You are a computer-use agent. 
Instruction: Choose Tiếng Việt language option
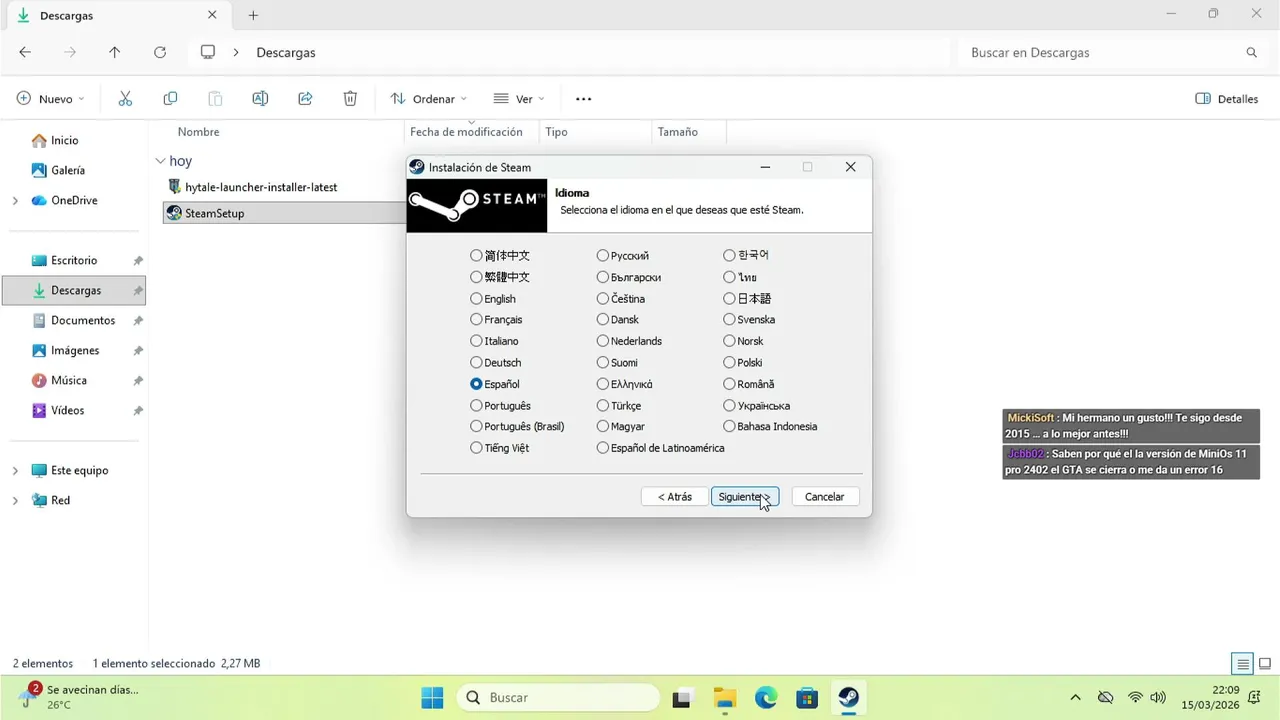(476, 448)
